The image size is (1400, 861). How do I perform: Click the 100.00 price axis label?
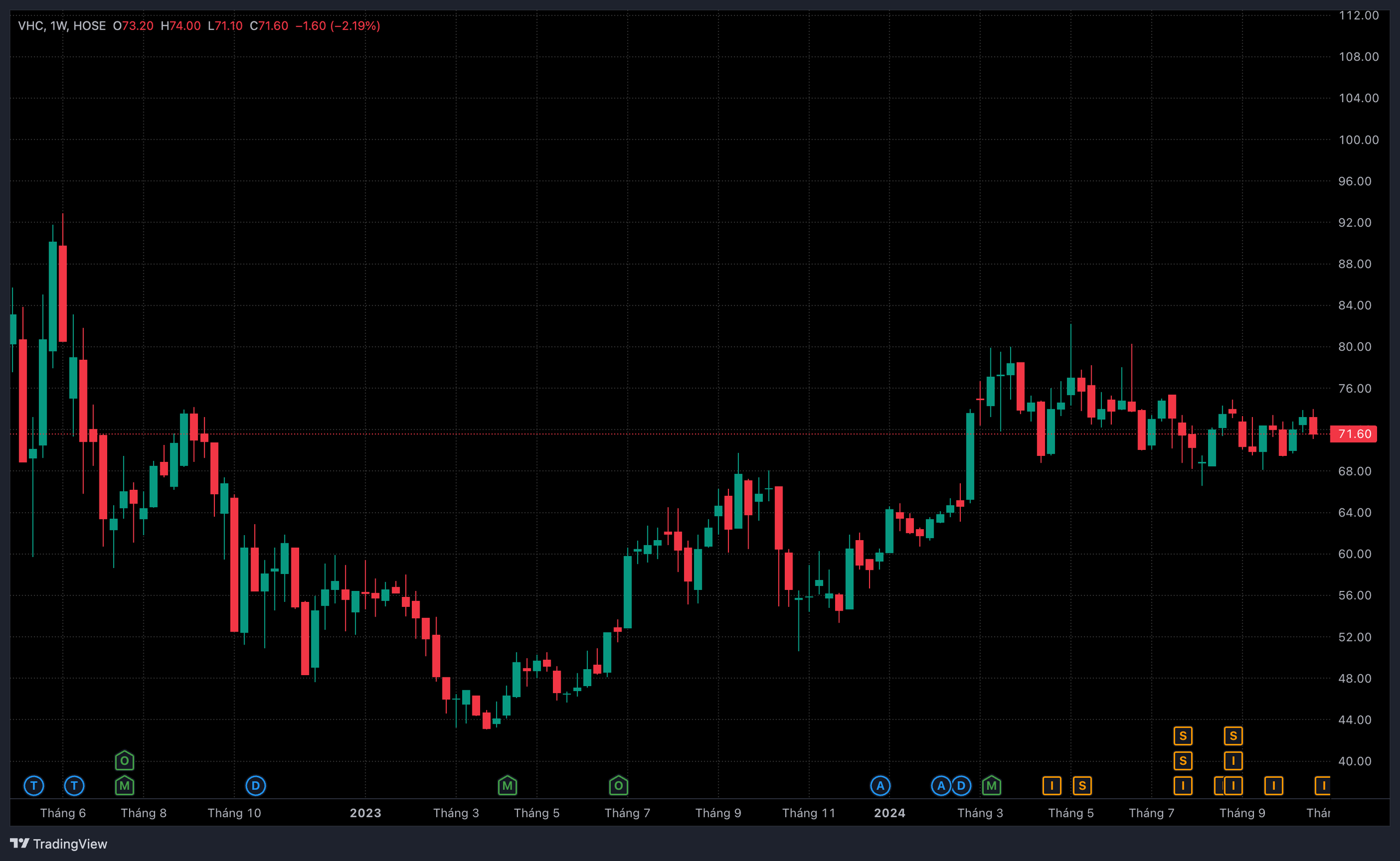click(x=1358, y=139)
